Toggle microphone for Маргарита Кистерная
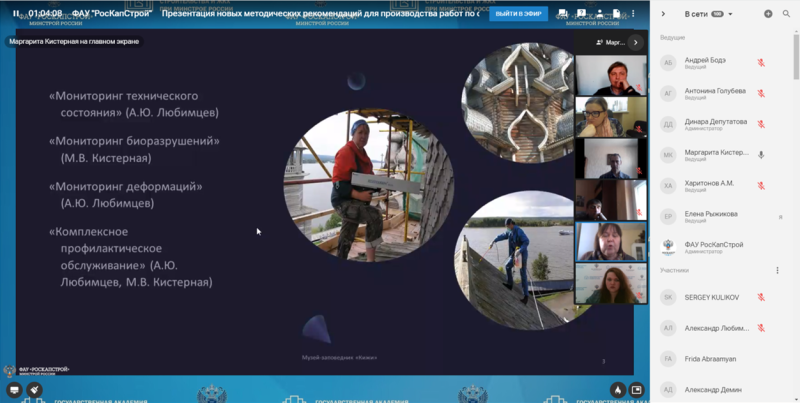Viewport: 800px width, 403px height. coord(761,155)
